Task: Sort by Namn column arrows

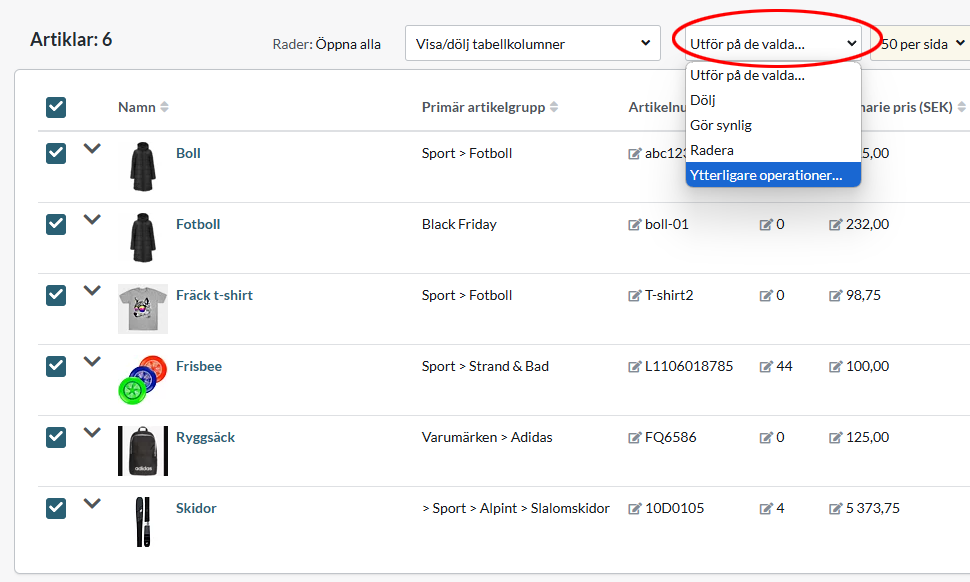Action: [x=165, y=108]
